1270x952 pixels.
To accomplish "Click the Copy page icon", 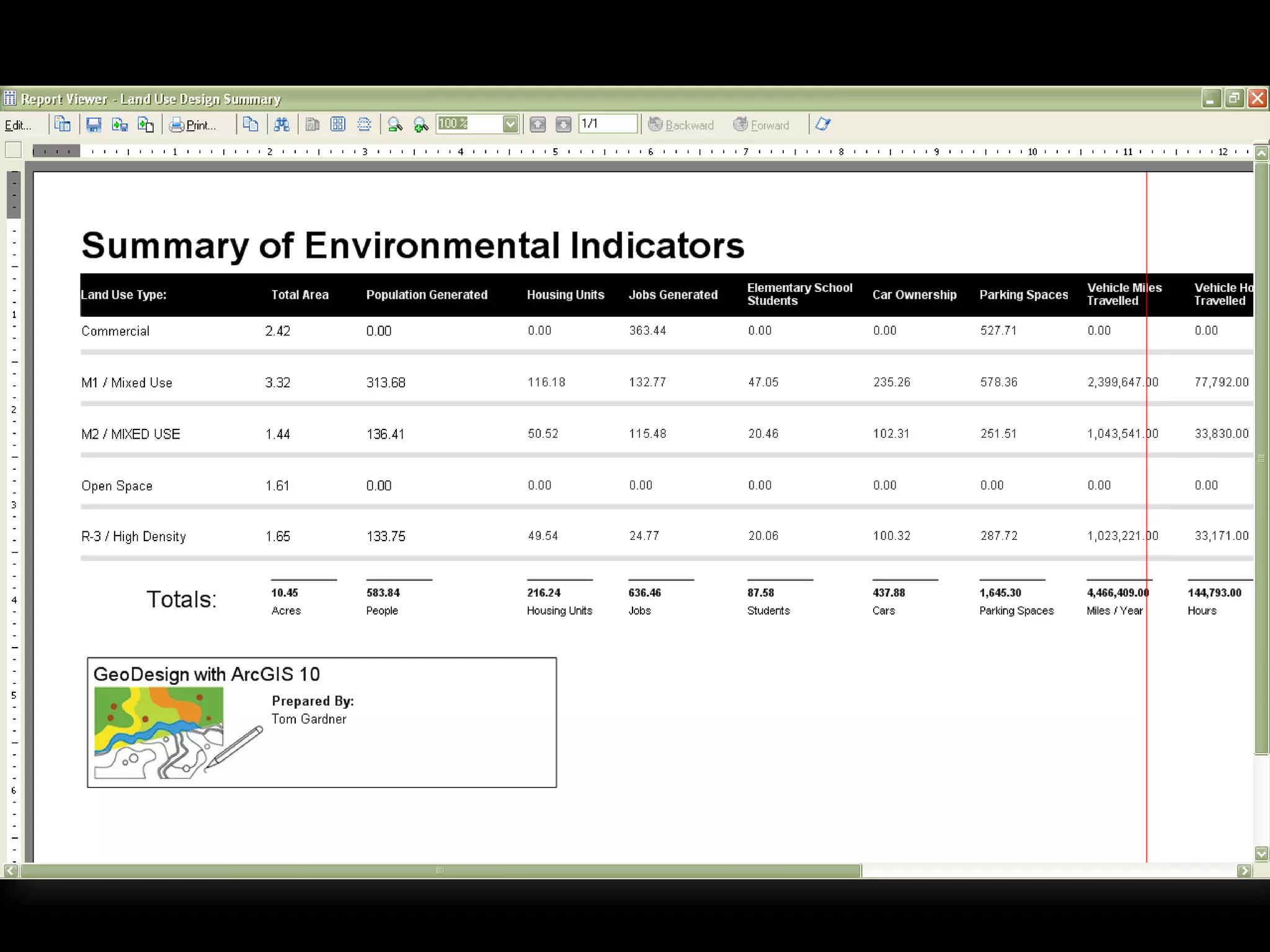I will tap(251, 125).
